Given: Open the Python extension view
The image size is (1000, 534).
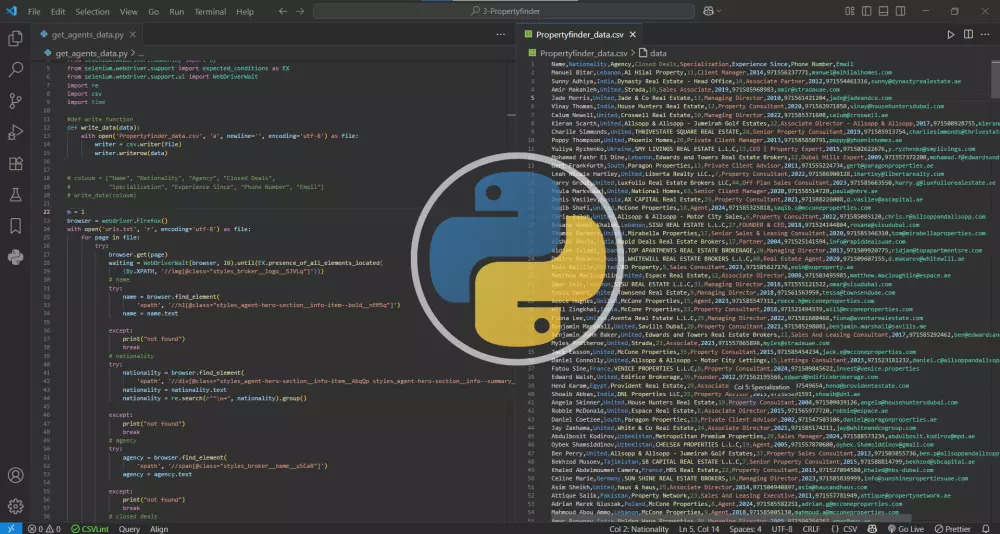Looking at the screenshot, I should click(x=15, y=257).
